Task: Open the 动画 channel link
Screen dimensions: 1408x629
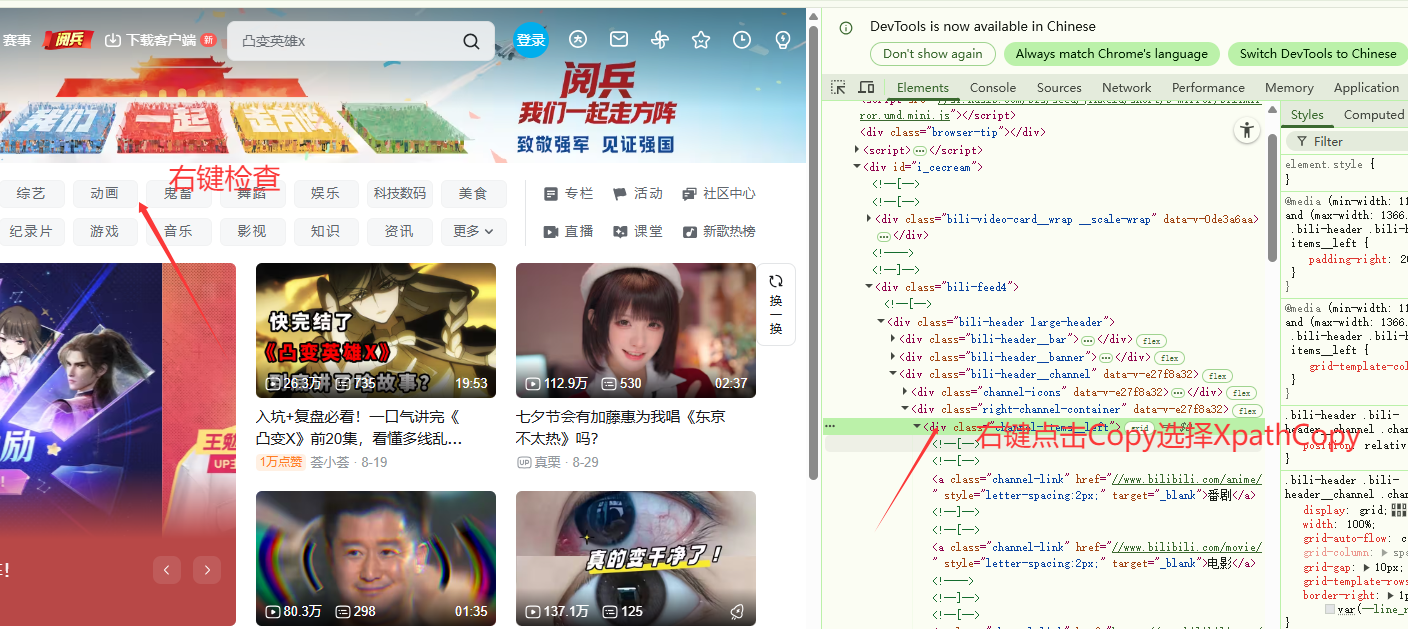Action: (x=104, y=194)
